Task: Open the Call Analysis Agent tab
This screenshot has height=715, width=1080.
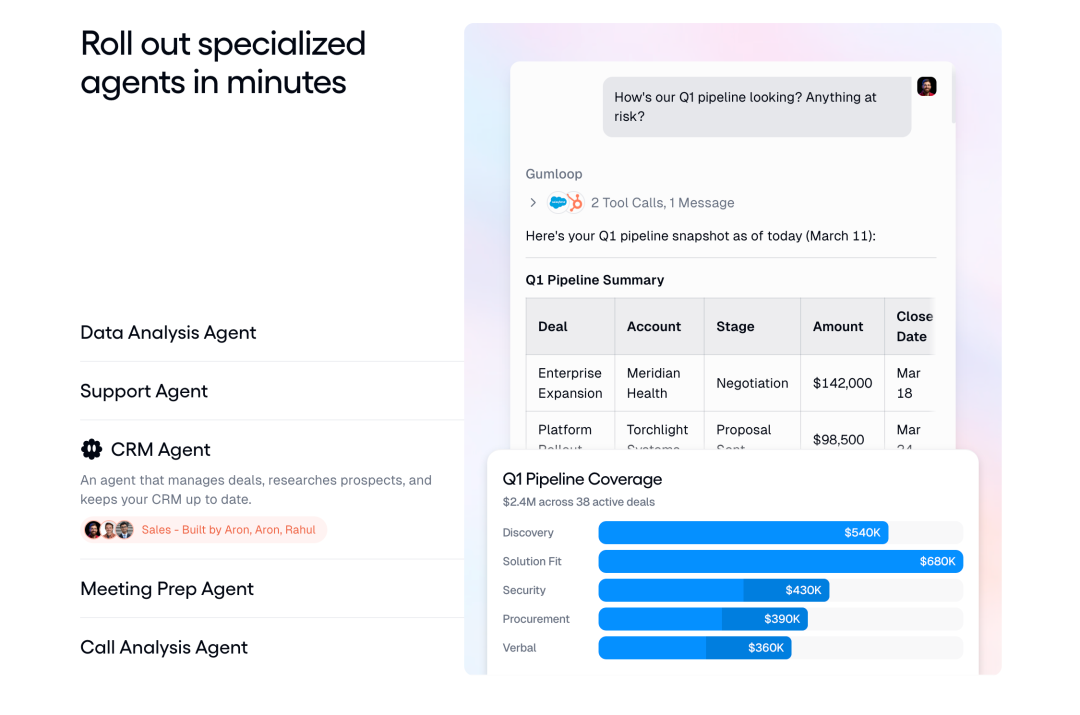Action: click(164, 647)
